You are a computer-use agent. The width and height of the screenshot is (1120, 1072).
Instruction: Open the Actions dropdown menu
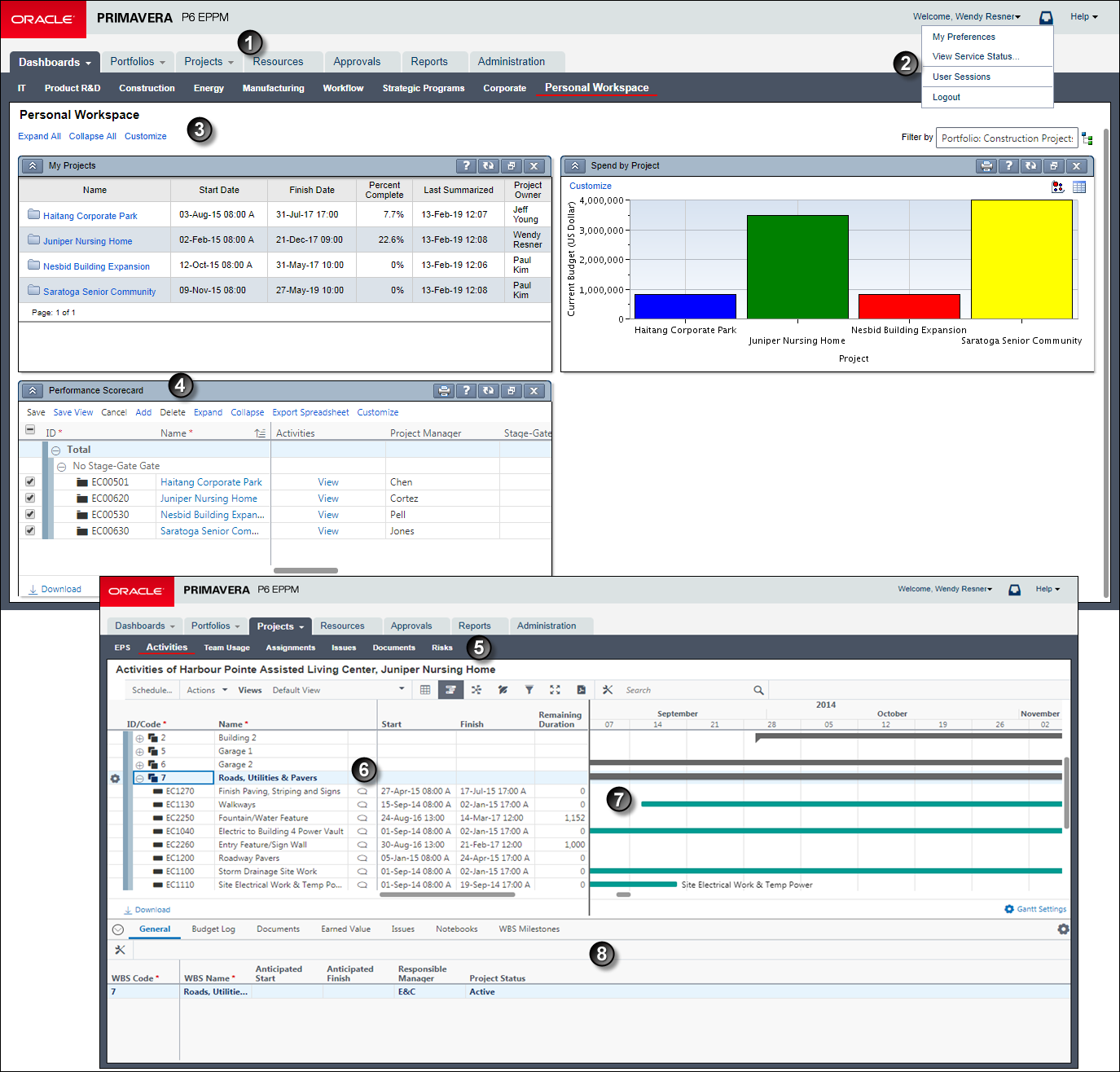[207, 690]
